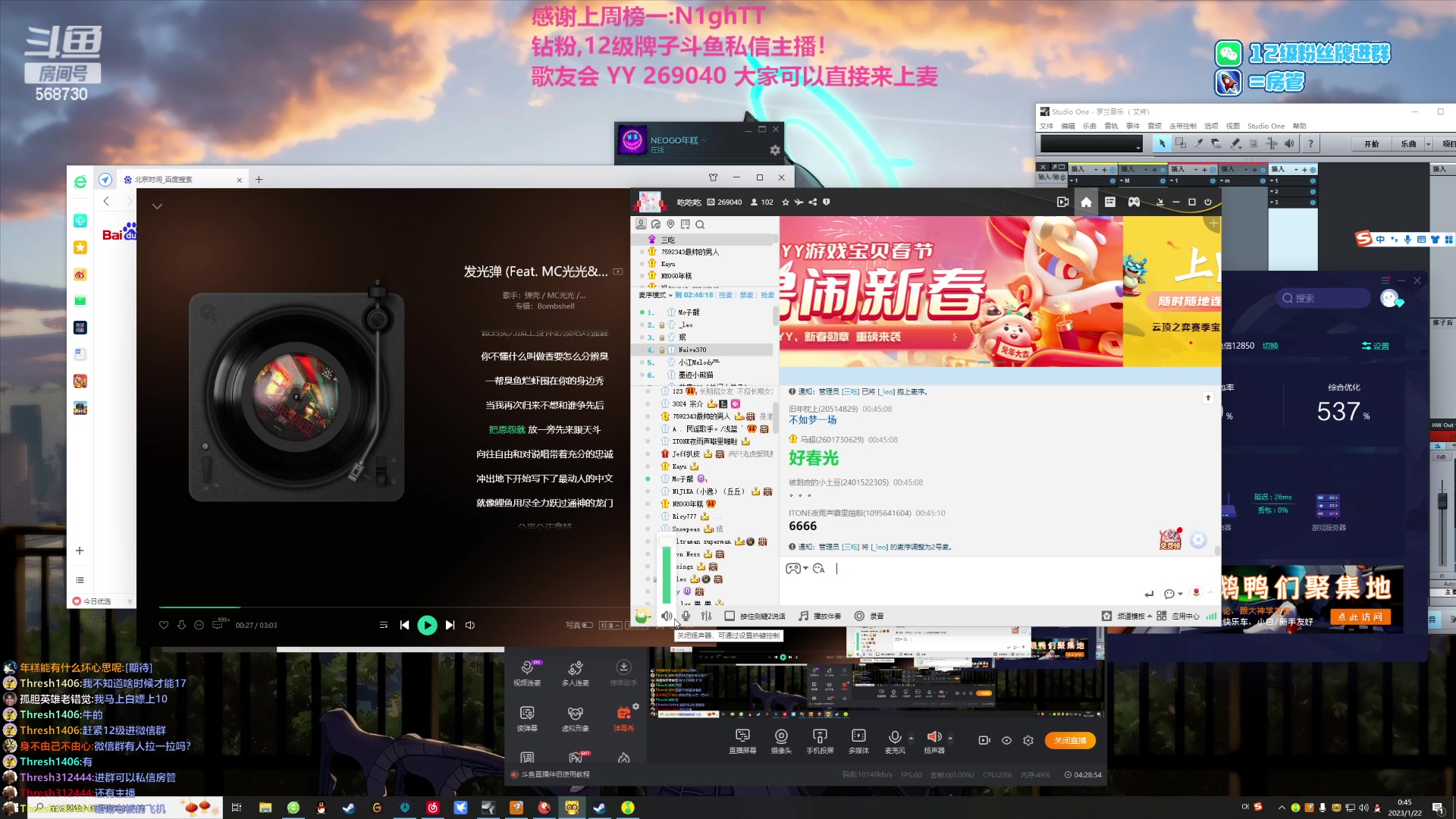Expand the chat bubble dropdown in YY chat

1181,594
